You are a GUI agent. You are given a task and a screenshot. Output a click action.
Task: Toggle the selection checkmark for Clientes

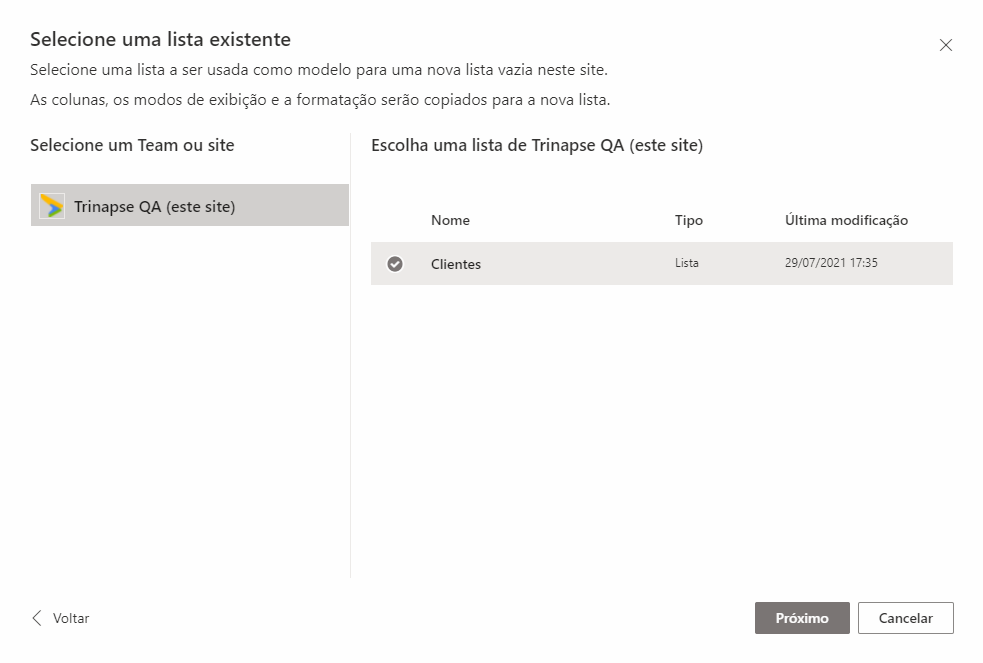click(x=395, y=264)
